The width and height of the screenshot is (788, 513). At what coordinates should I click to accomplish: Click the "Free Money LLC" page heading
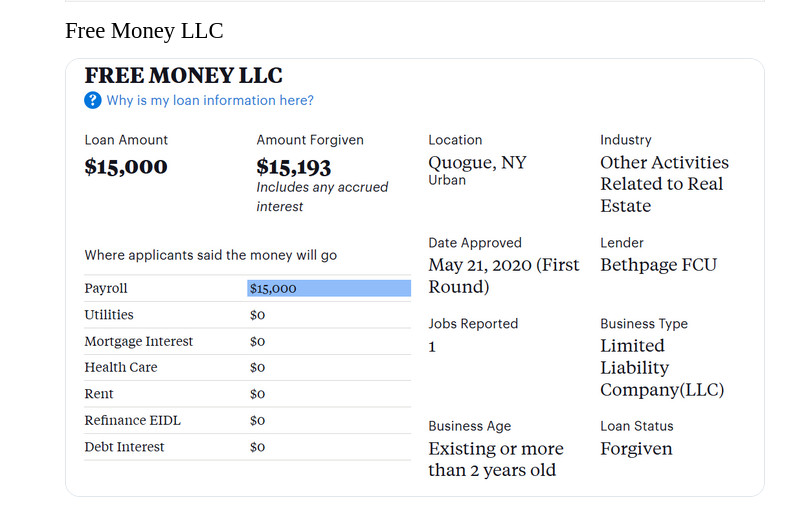tap(144, 31)
